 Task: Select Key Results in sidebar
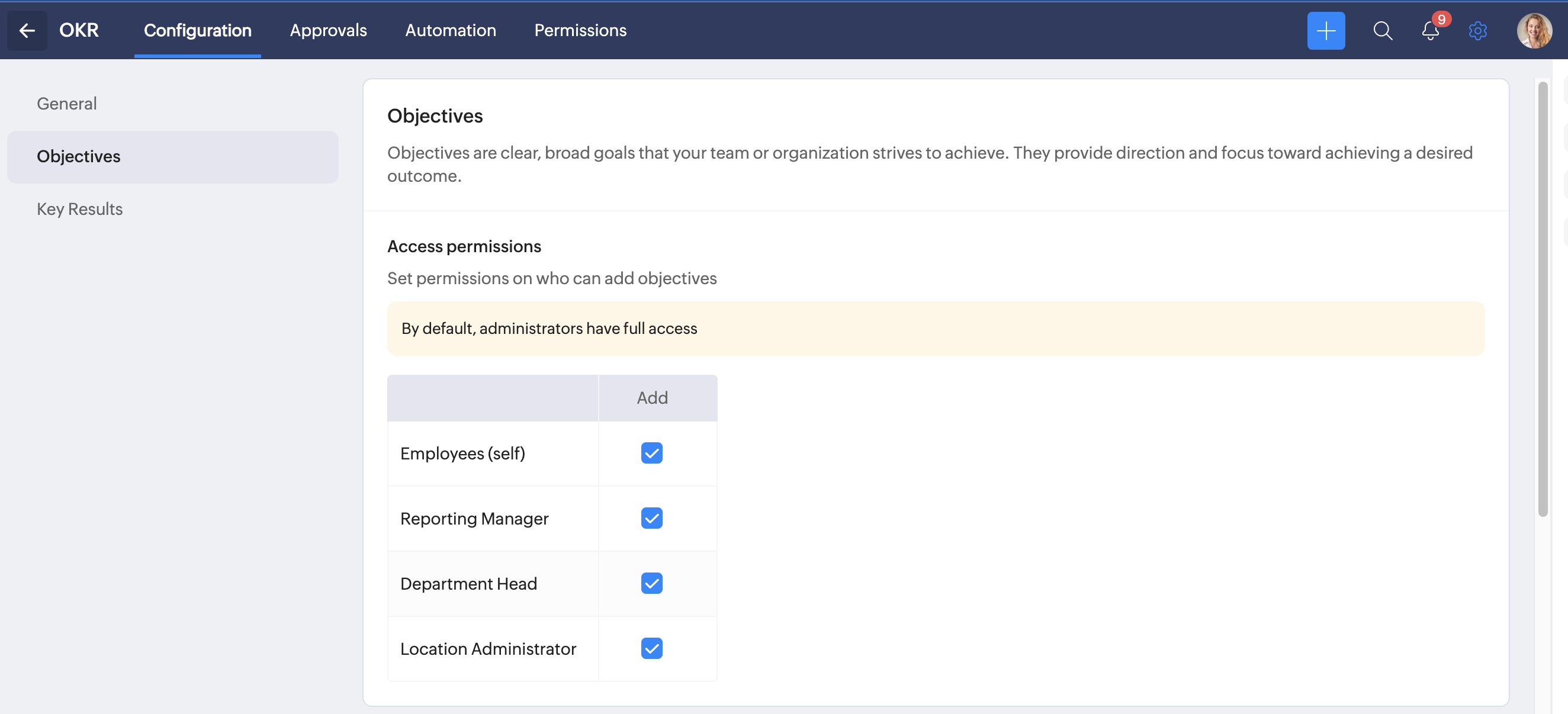pos(80,209)
